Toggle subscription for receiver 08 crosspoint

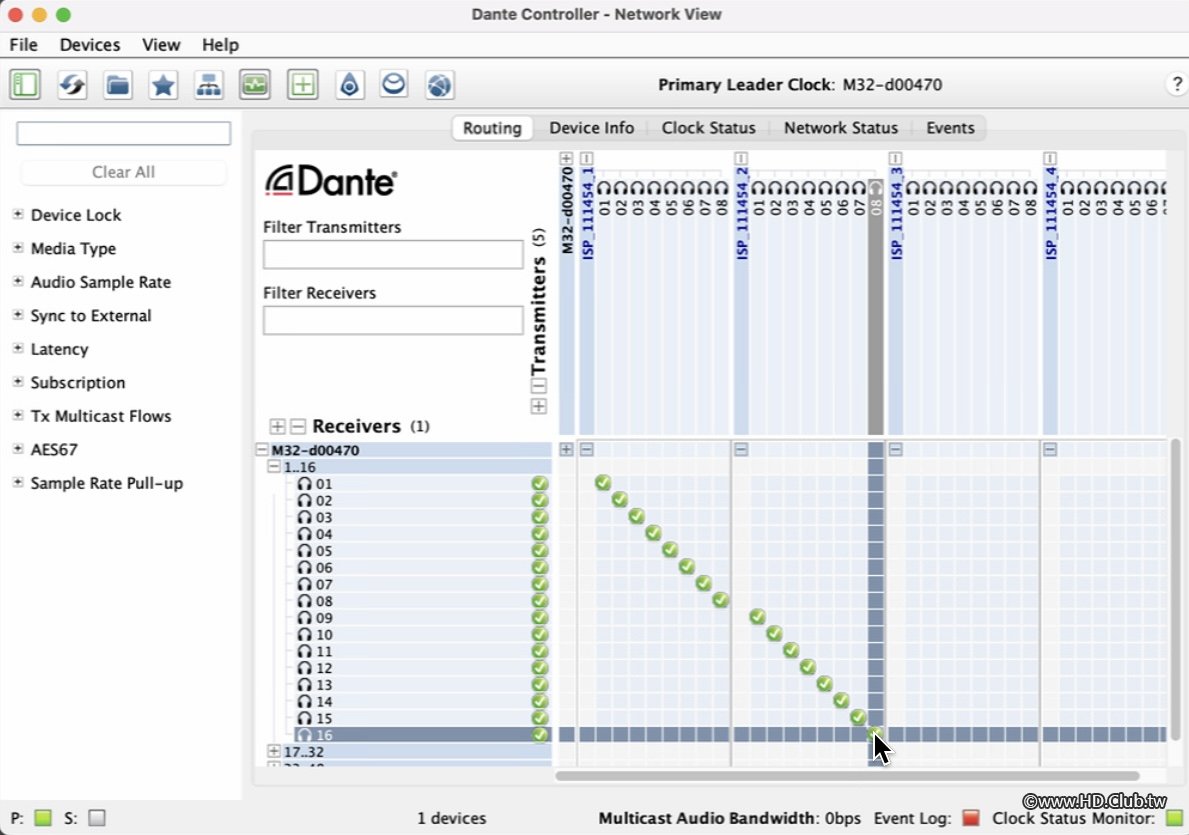coord(720,600)
